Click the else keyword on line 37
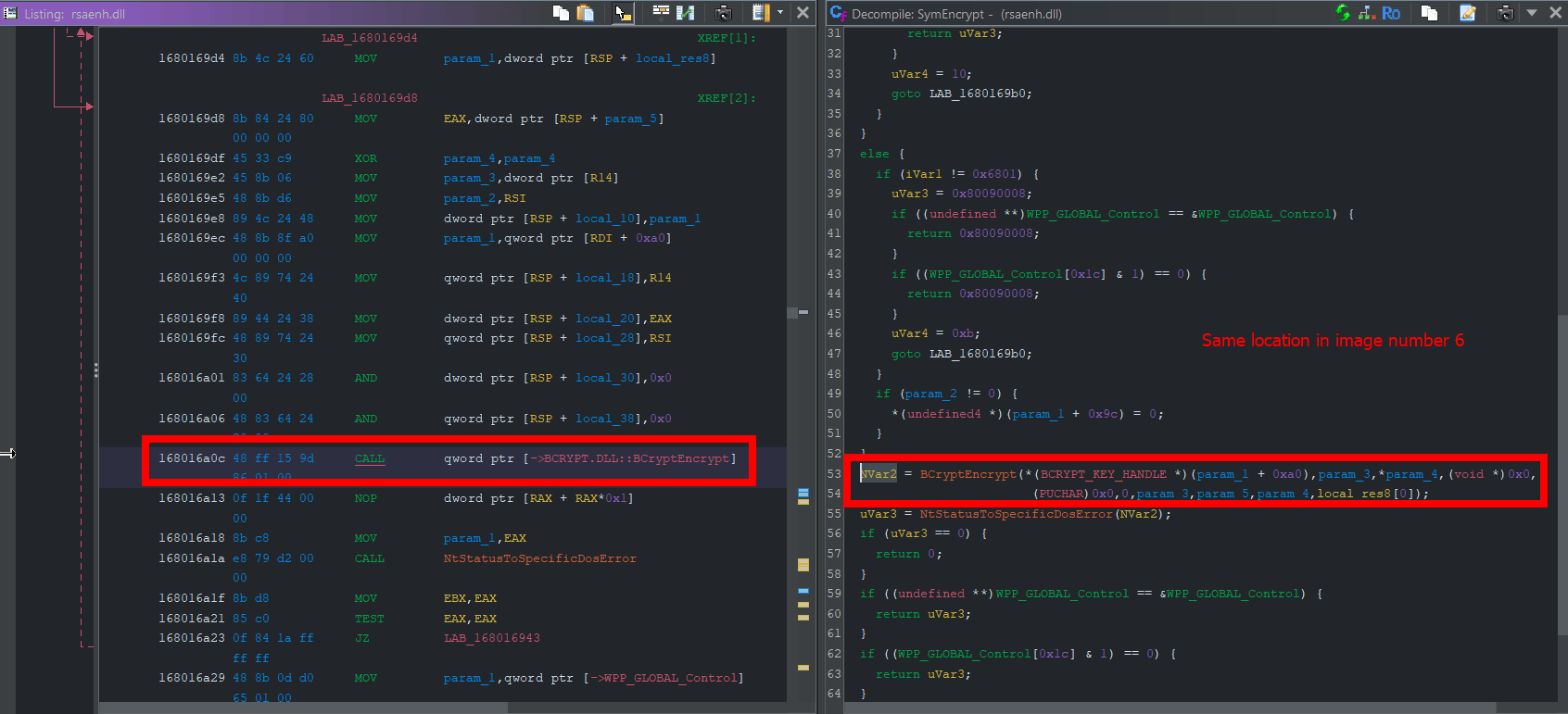This screenshot has height=714, width=1568. [x=874, y=154]
